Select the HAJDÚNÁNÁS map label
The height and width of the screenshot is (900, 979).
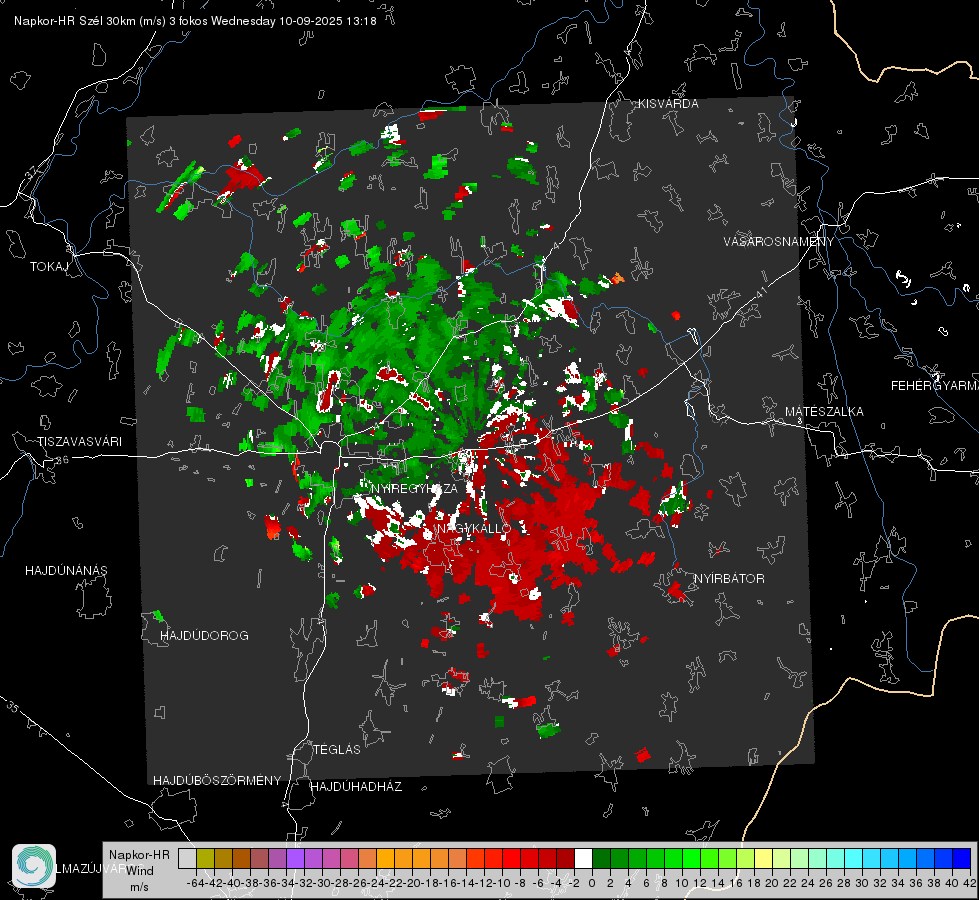pyautogui.click(x=66, y=571)
